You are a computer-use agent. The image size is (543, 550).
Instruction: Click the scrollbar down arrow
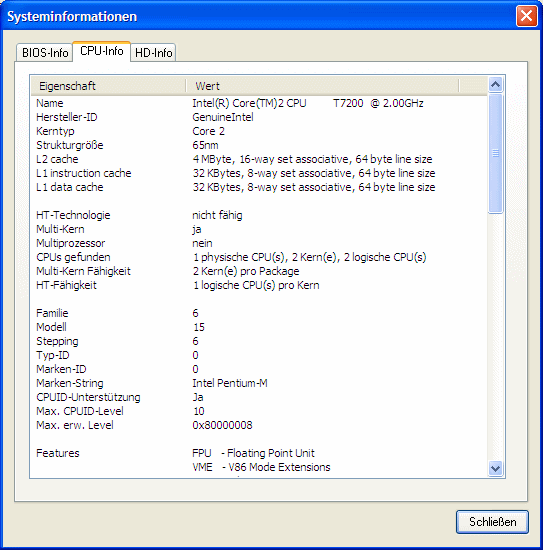[495, 468]
